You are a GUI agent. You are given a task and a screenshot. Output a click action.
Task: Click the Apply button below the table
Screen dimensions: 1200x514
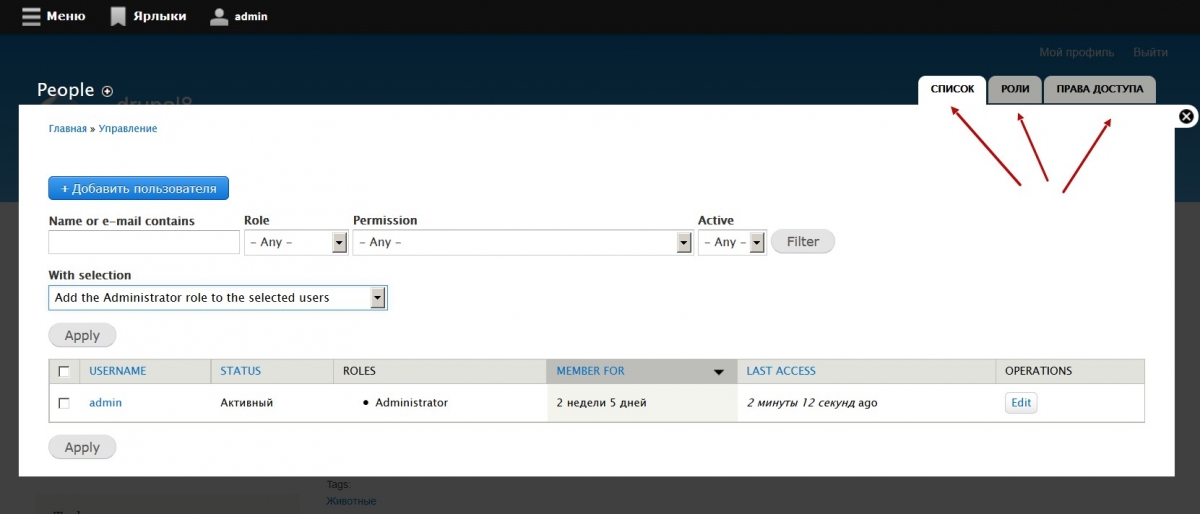tap(82, 447)
